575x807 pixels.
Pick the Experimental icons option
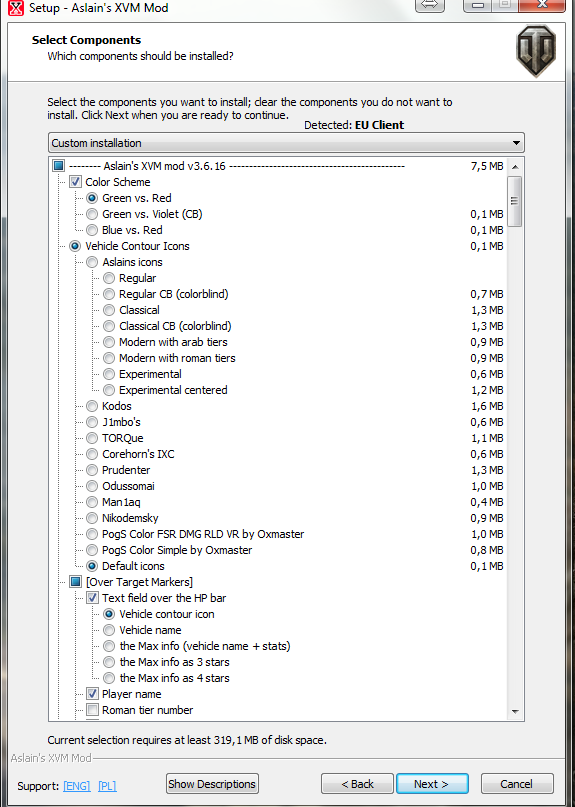[x=109, y=374]
